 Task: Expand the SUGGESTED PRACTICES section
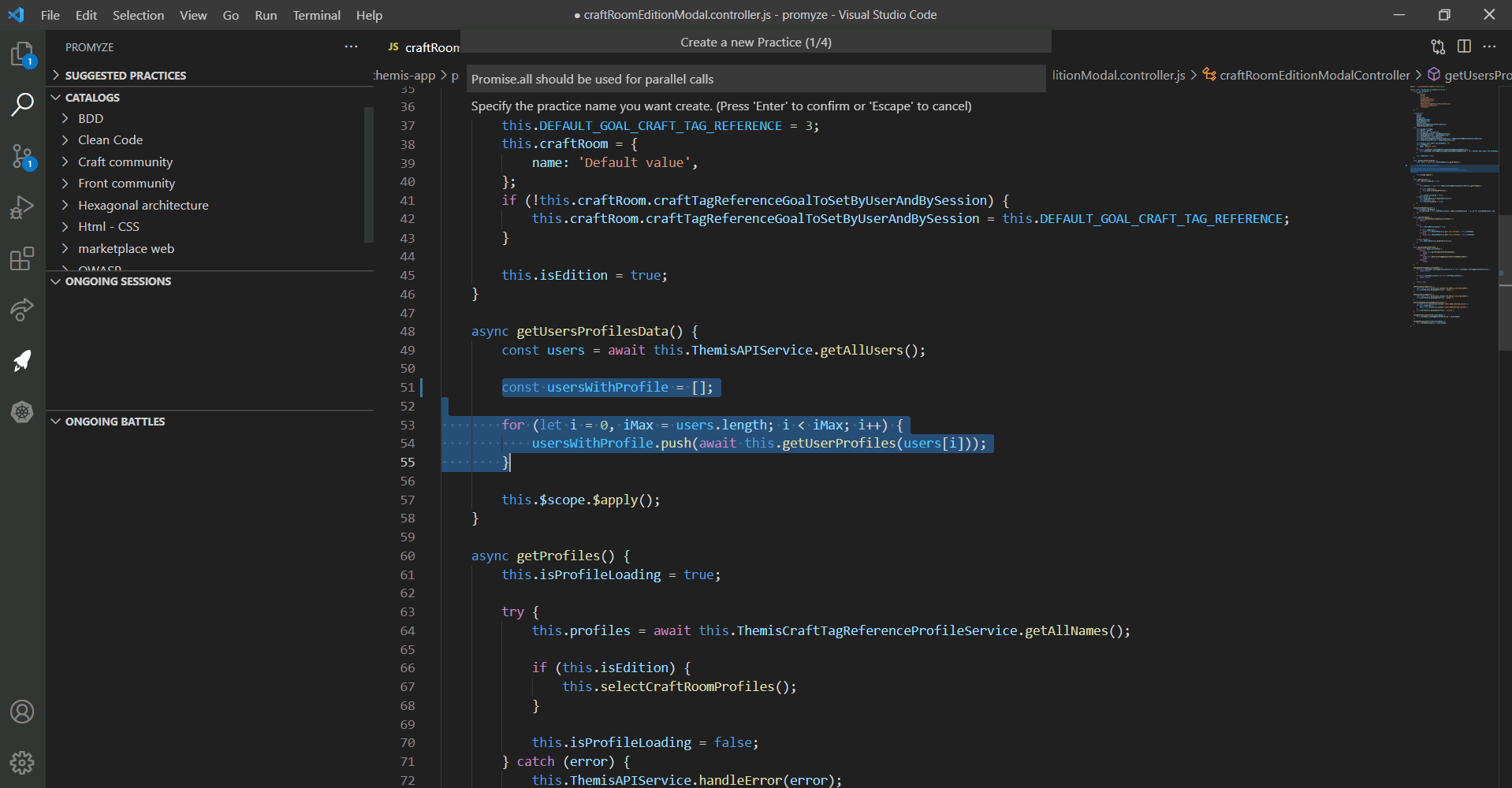tap(125, 76)
